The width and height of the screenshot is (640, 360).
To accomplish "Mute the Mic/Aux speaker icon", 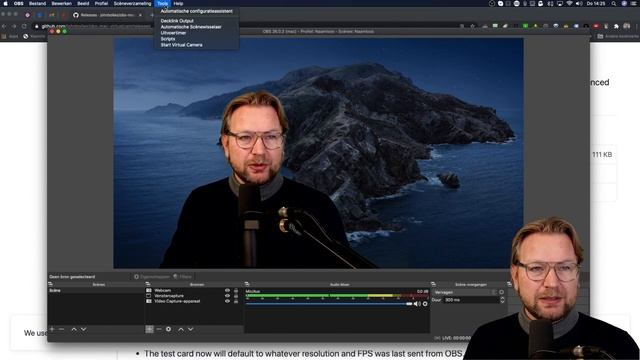I will coord(417,304).
